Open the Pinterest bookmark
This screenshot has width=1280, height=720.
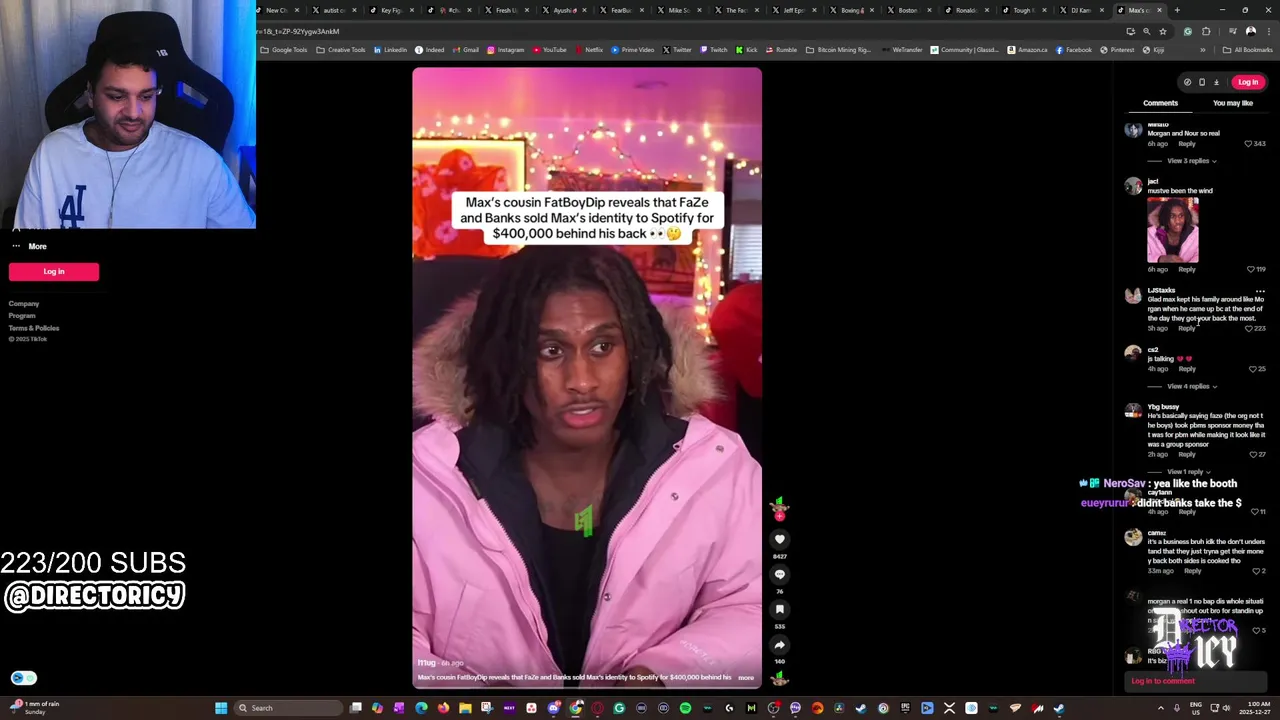1118,50
